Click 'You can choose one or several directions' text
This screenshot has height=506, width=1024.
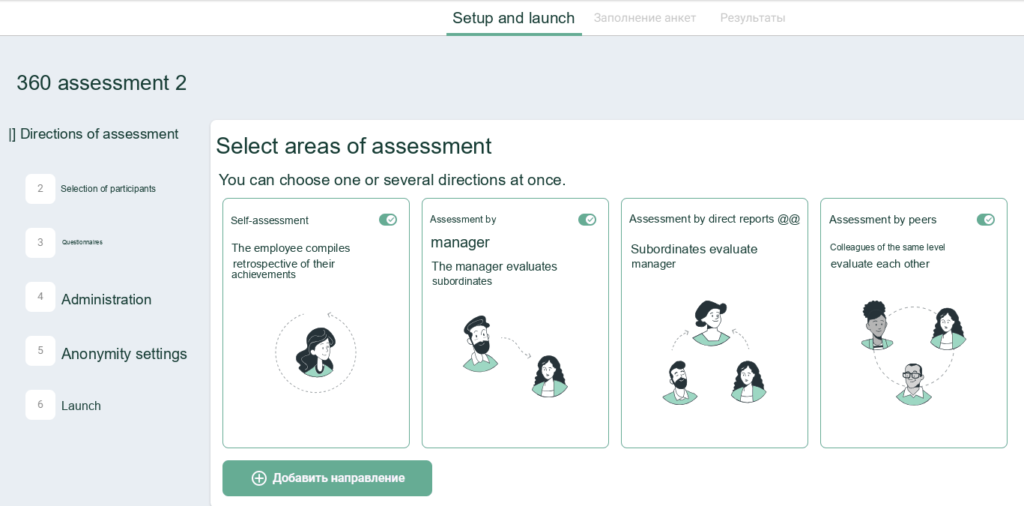tap(392, 180)
